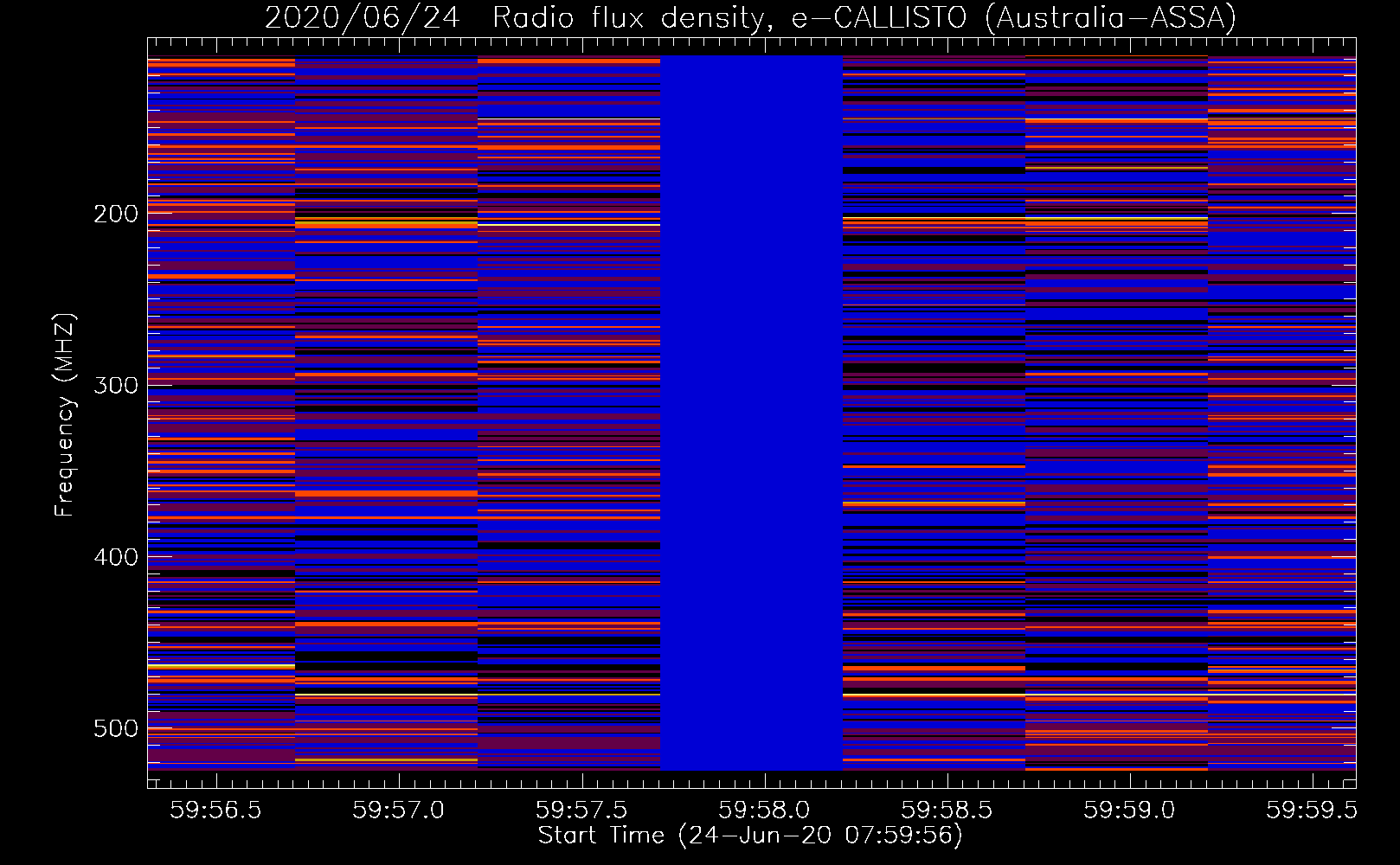The image size is (1400, 865).
Task: Click the 59:58.5 time tick label
Action: (x=947, y=810)
